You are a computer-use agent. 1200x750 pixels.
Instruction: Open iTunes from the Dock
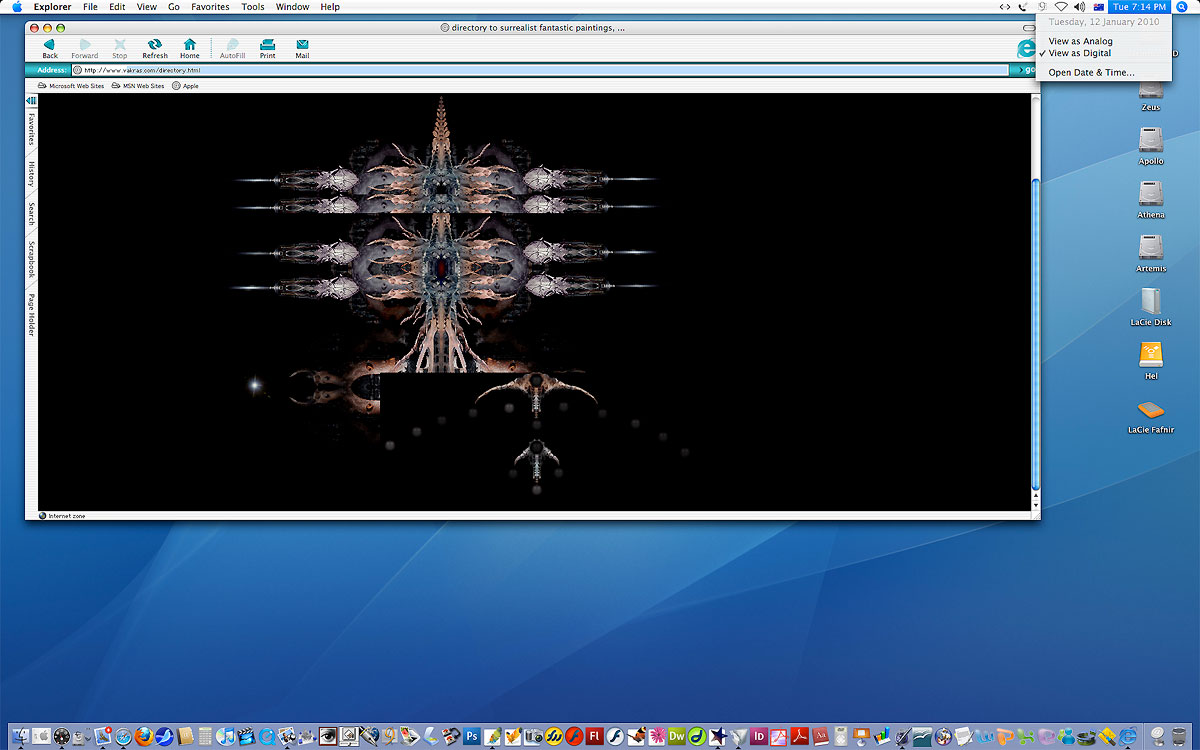[228, 736]
